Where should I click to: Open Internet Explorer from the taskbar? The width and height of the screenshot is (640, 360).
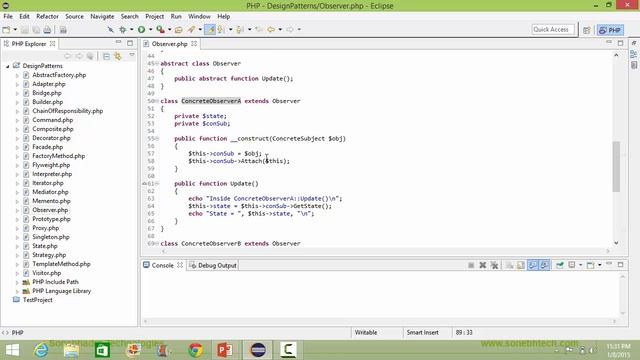(x=41, y=350)
